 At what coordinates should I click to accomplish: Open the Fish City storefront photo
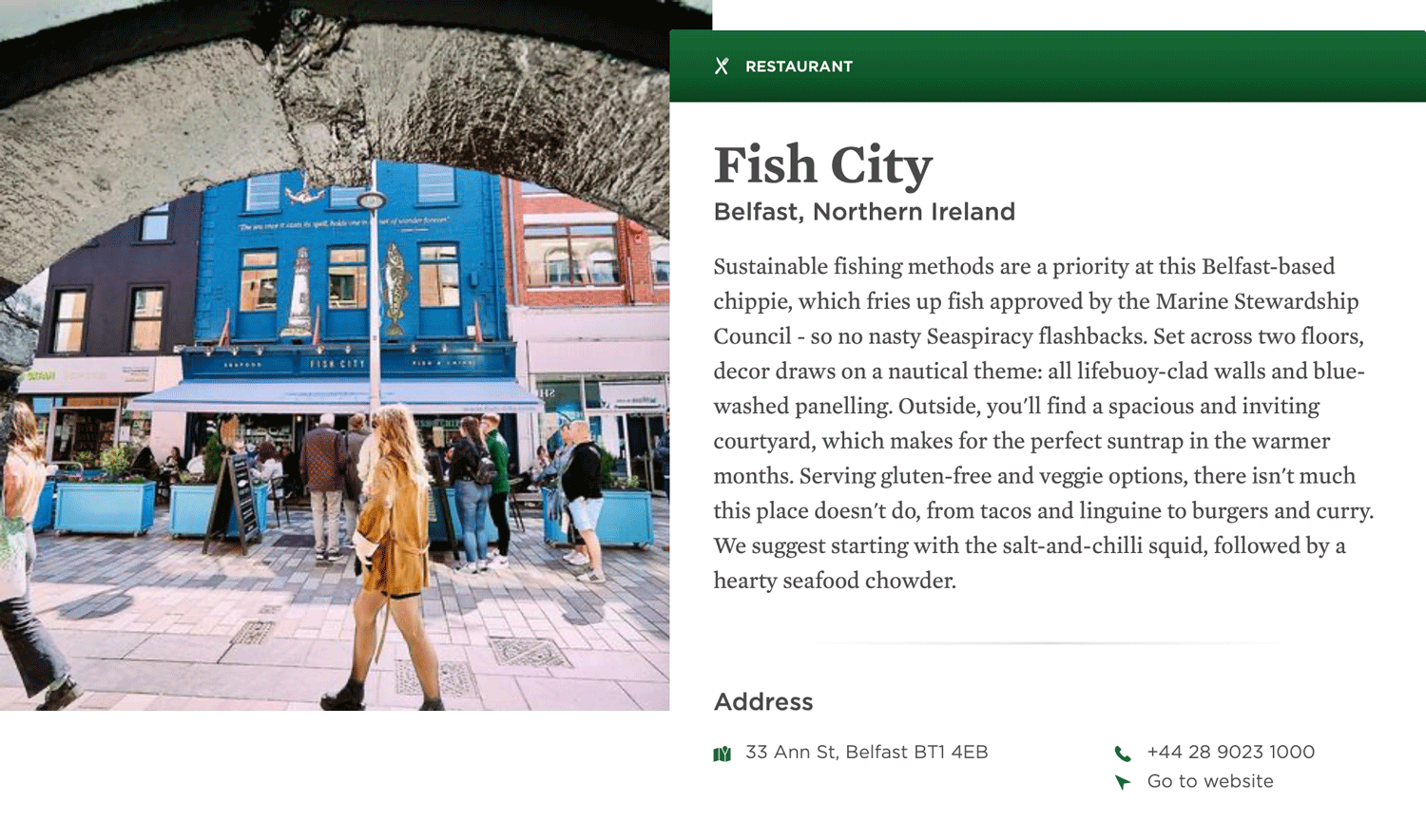click(335, 355)
